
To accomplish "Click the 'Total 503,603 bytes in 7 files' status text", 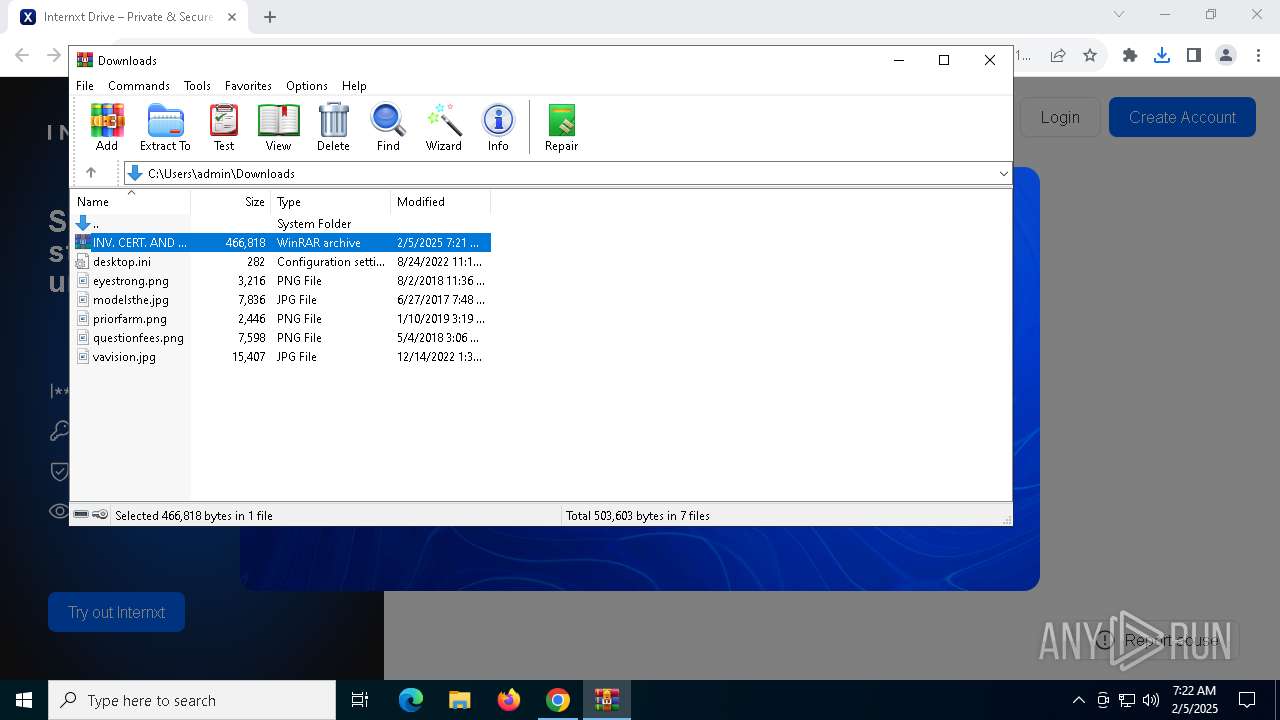I will pyautogui.click(x=638, y=516).
